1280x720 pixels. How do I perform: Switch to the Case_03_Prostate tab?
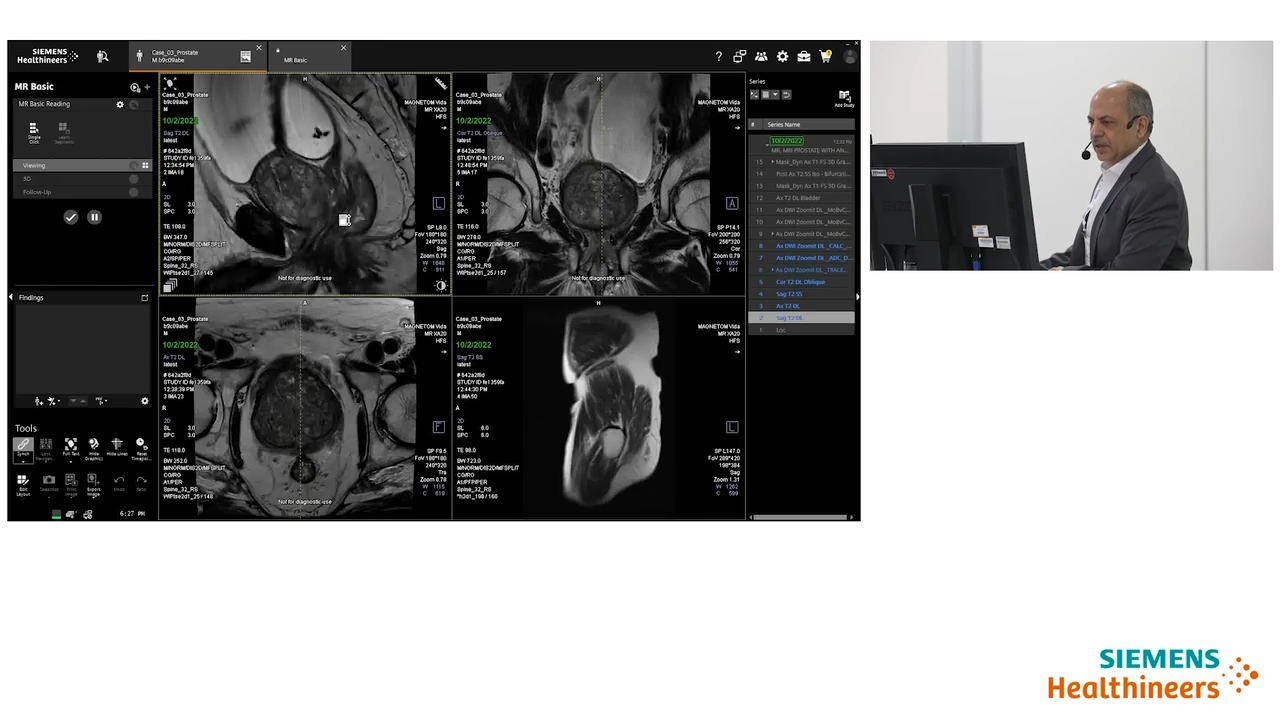pyautogui.click(x=198, y=56)
